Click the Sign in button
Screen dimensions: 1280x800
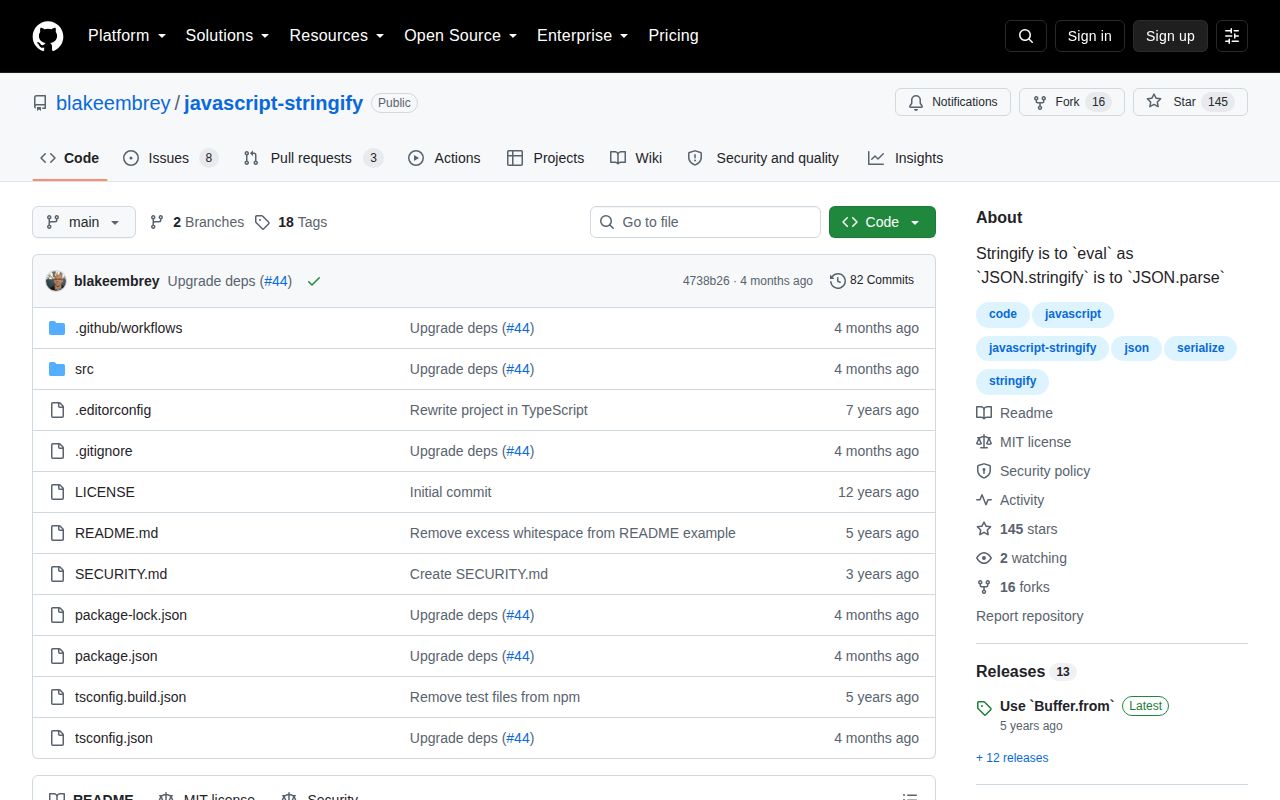click(x=1089, y=36)
